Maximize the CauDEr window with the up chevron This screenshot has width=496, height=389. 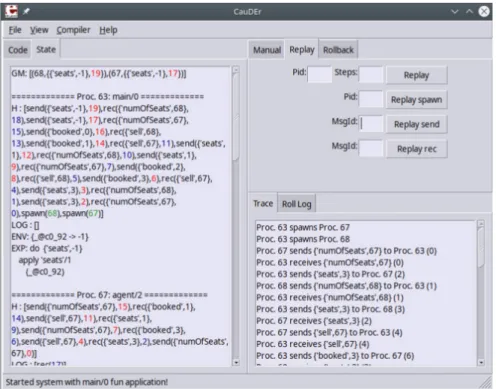(469, 12)
